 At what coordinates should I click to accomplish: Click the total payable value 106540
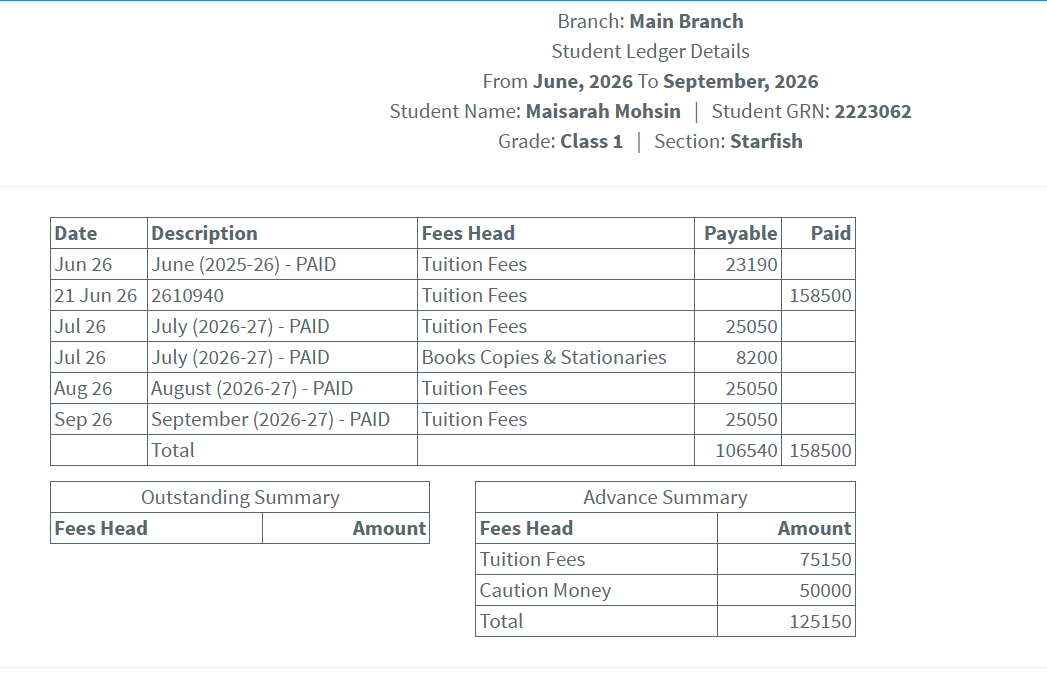(747, 450)
